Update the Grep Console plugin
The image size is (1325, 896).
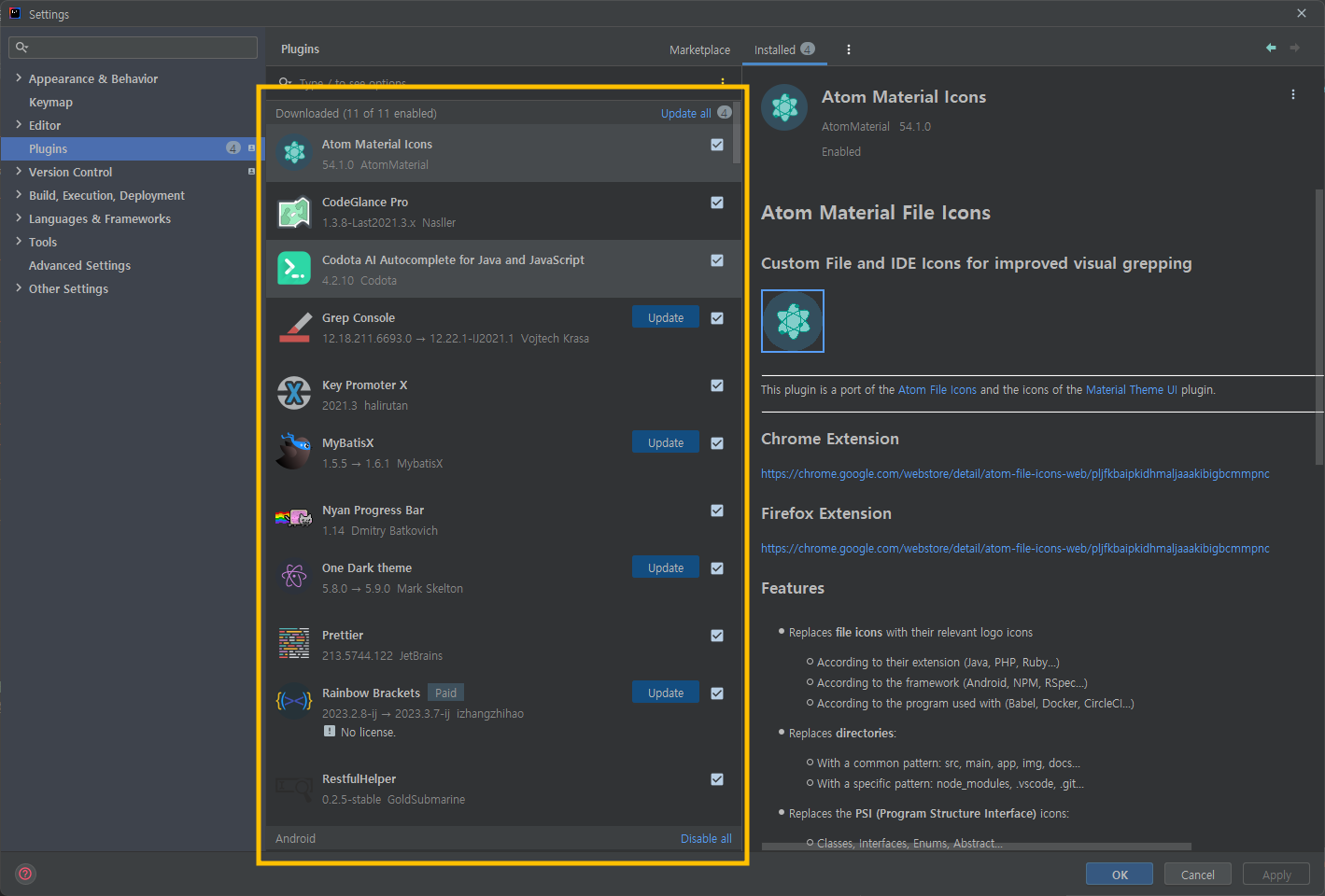click(666, 318)
